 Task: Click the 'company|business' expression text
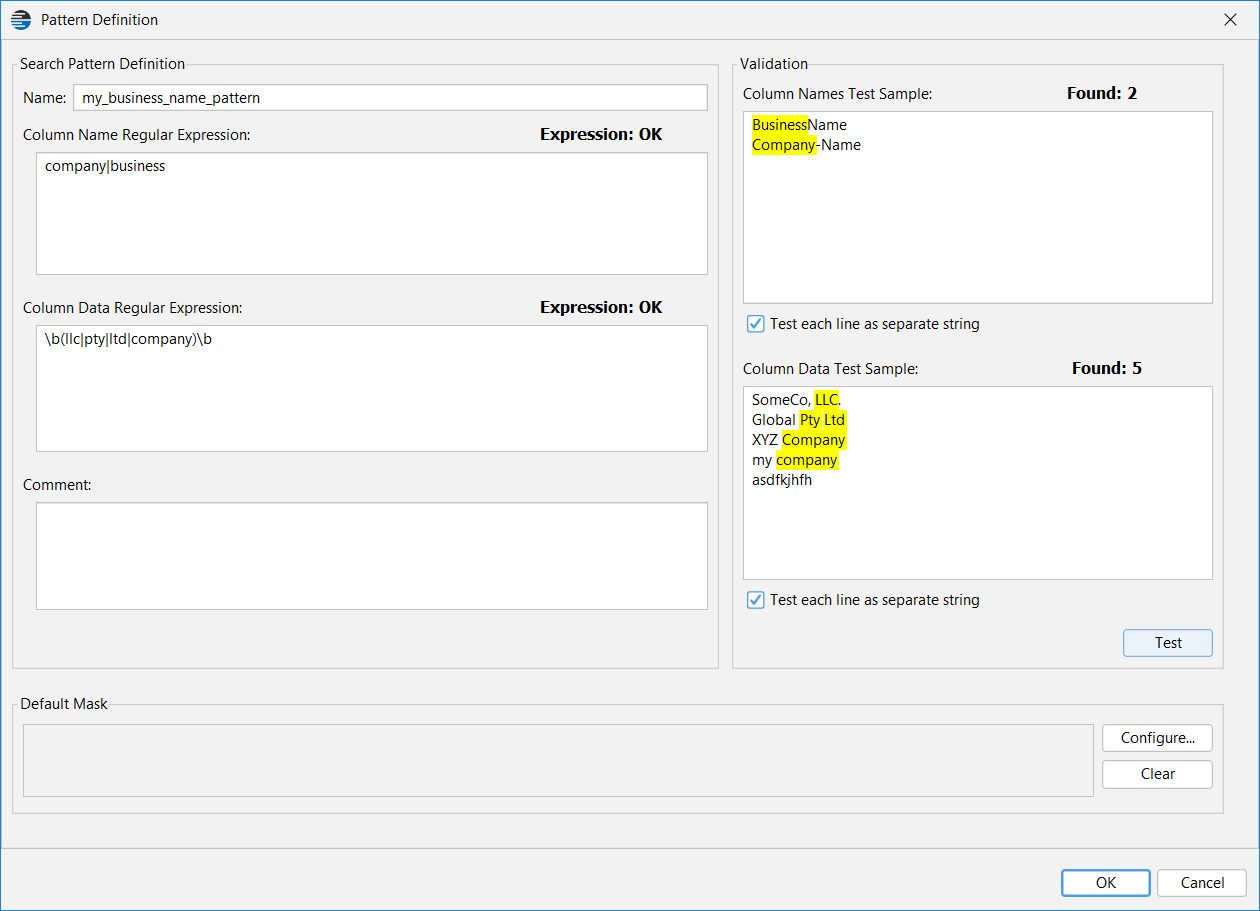[105, 167]
